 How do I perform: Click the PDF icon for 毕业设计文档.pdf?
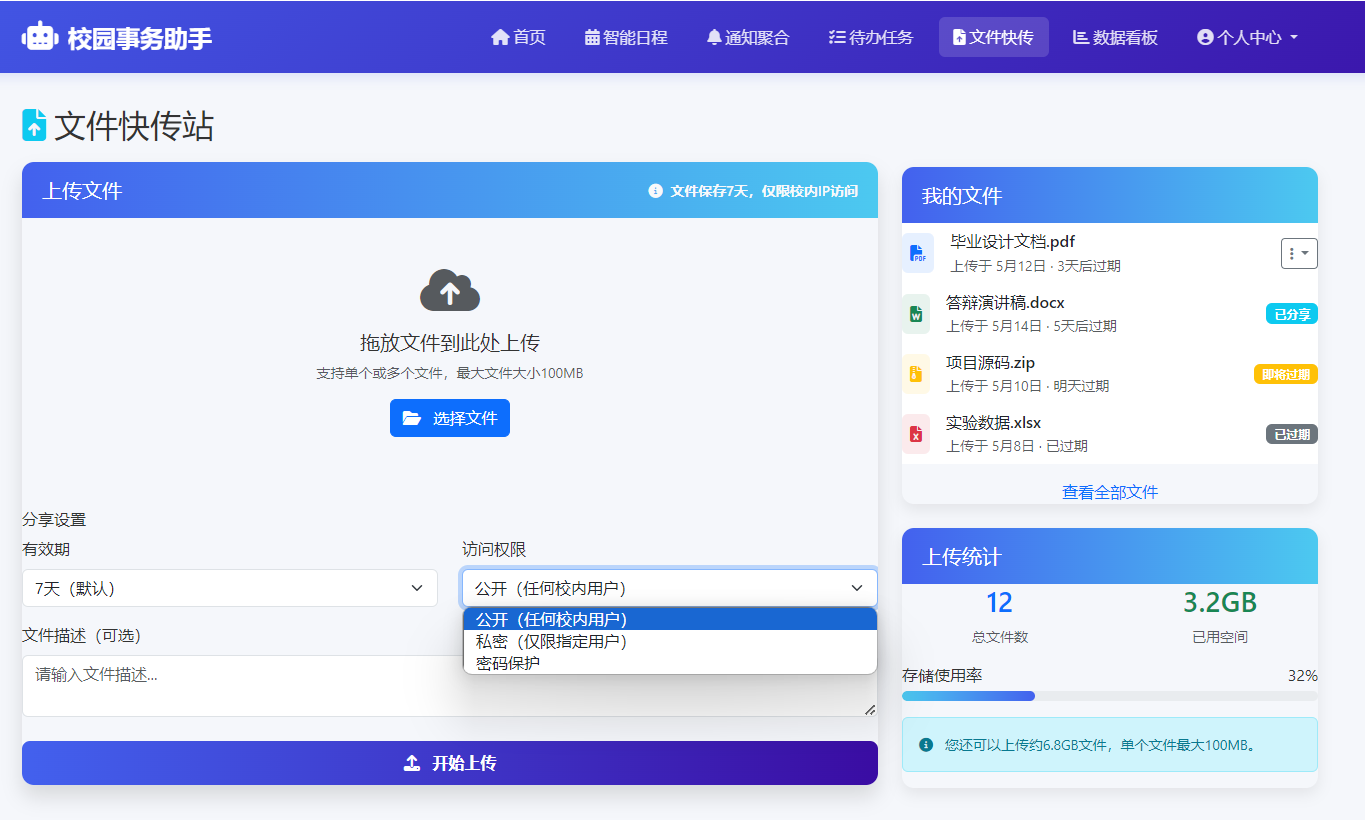point(917,252)
